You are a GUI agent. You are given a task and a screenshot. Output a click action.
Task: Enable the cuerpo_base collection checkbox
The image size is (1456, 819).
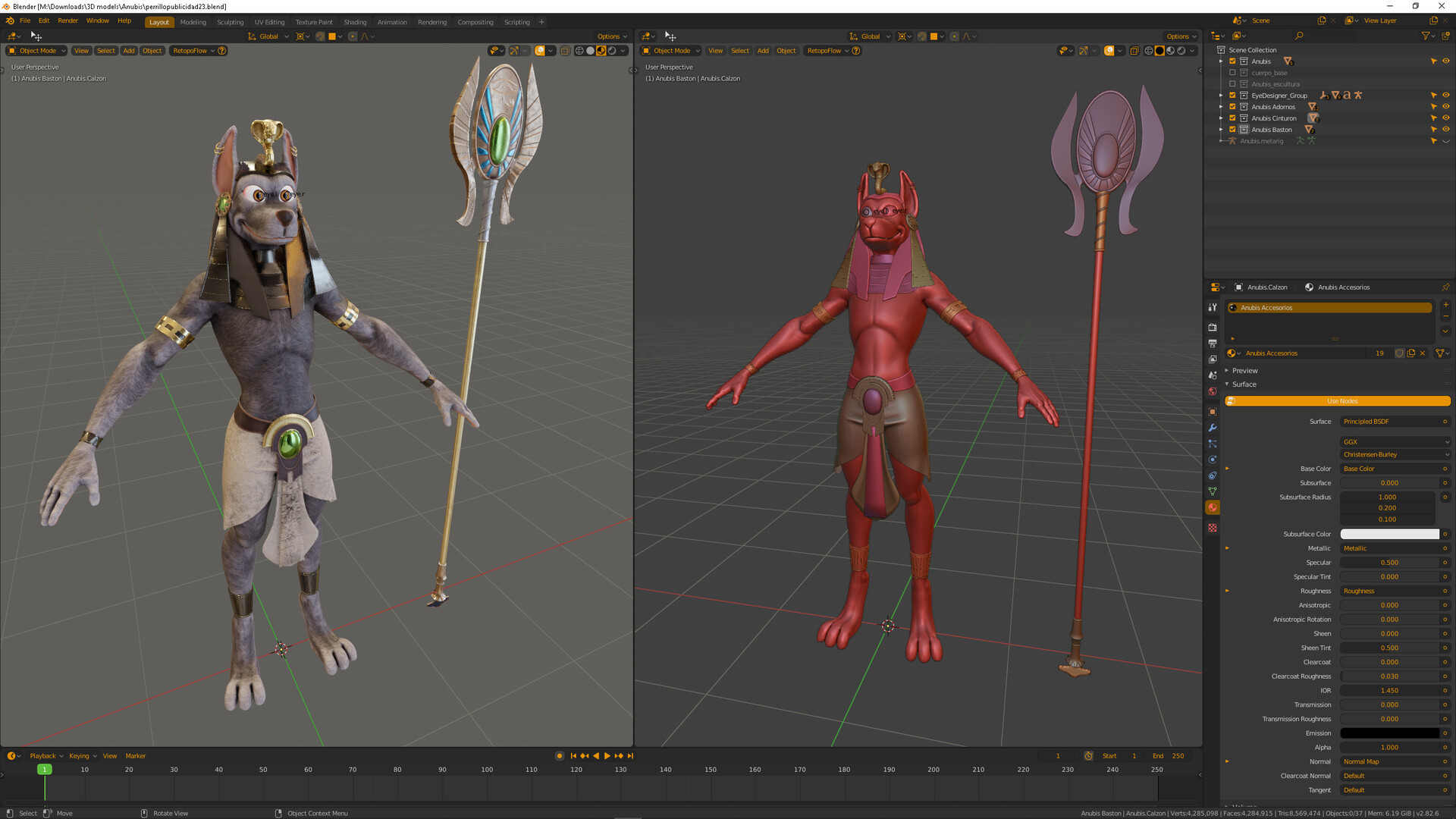[x=1232, y=72]
